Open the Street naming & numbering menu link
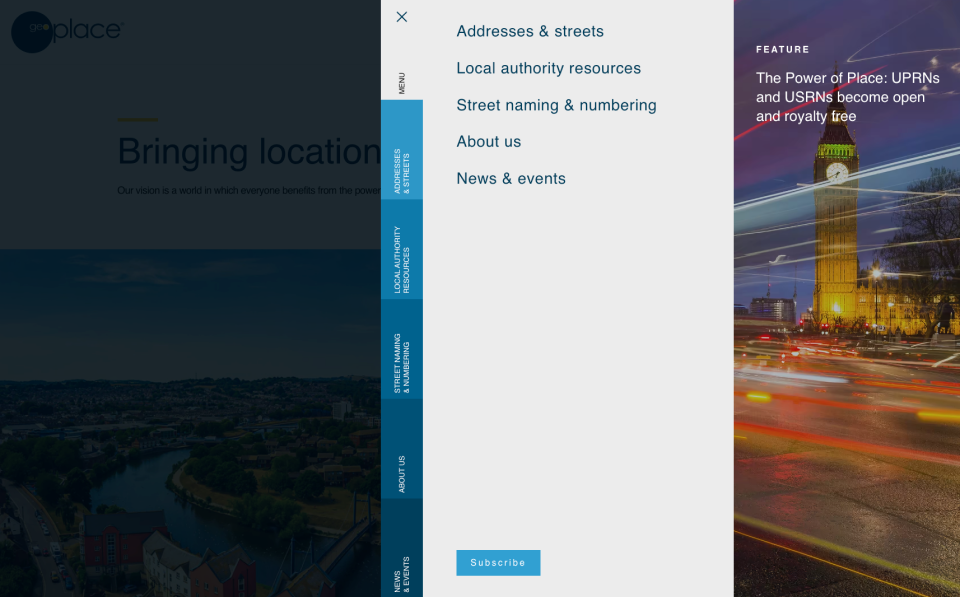The height and width of the screenshot is (597, 960). coord(556,105)
